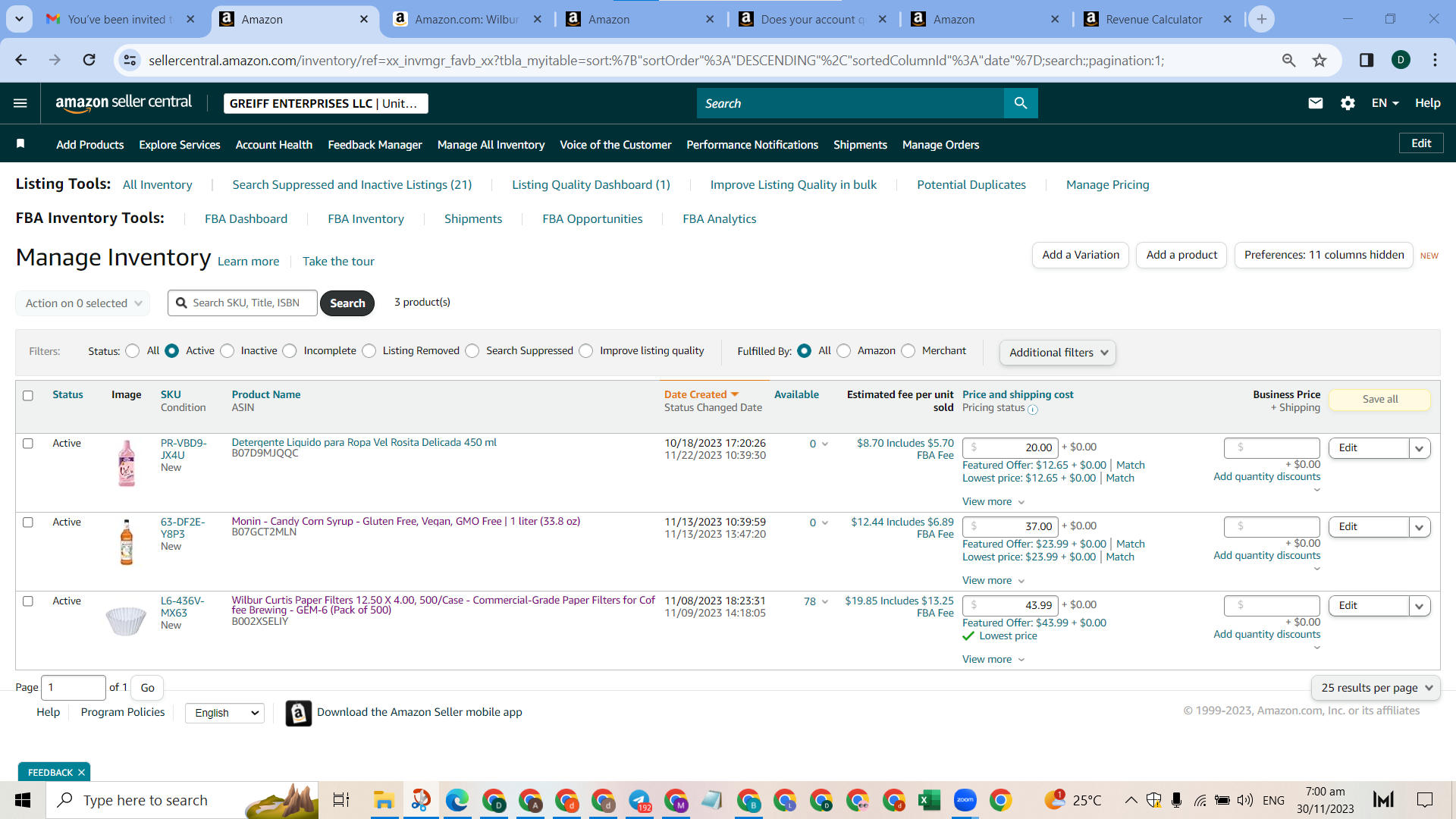Click the Amazon Seller Central logo
Viewport: 1456px width, 819px height.
click(124, 103)
